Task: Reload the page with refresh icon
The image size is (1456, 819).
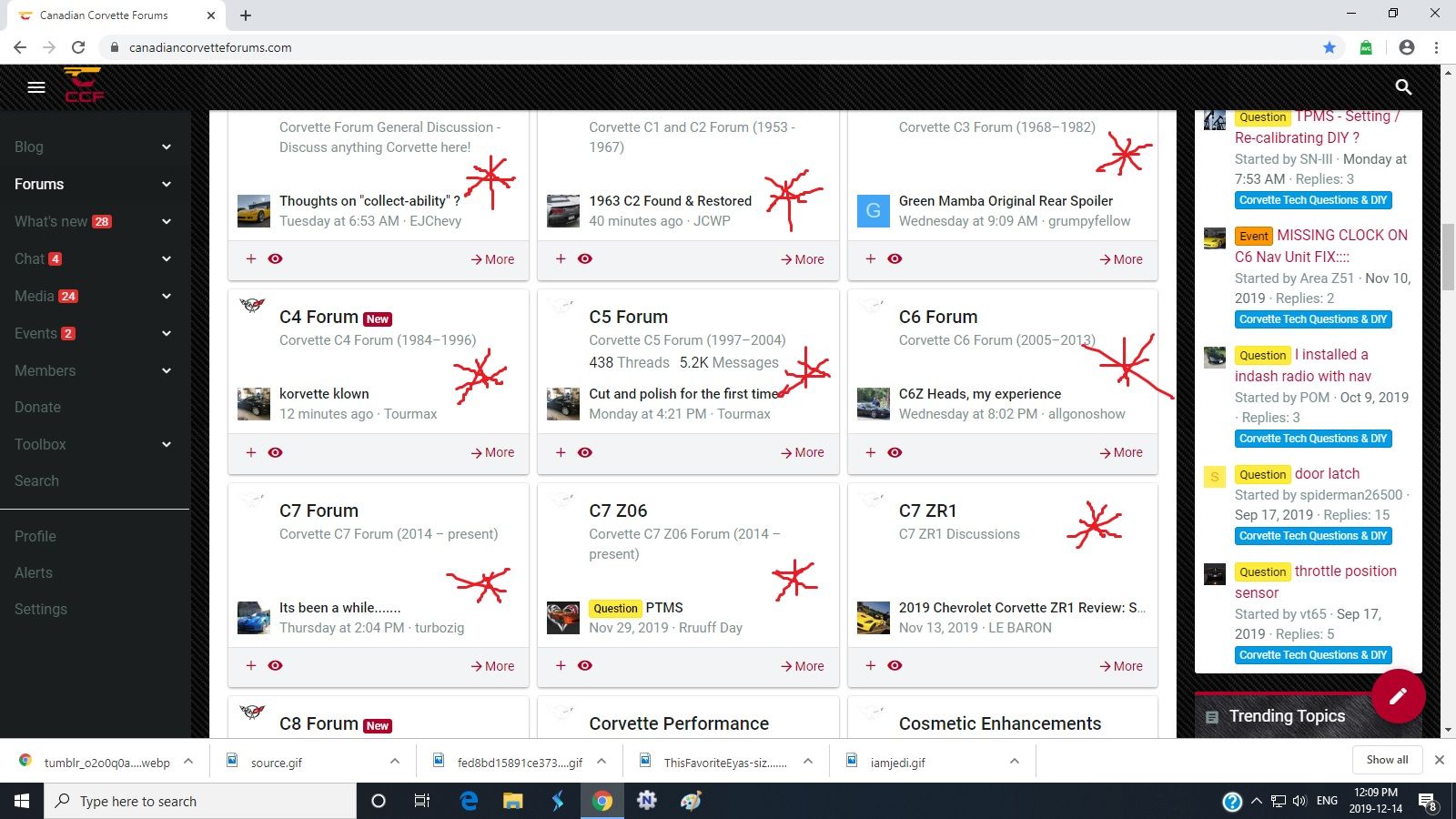Action: (78, 47)
